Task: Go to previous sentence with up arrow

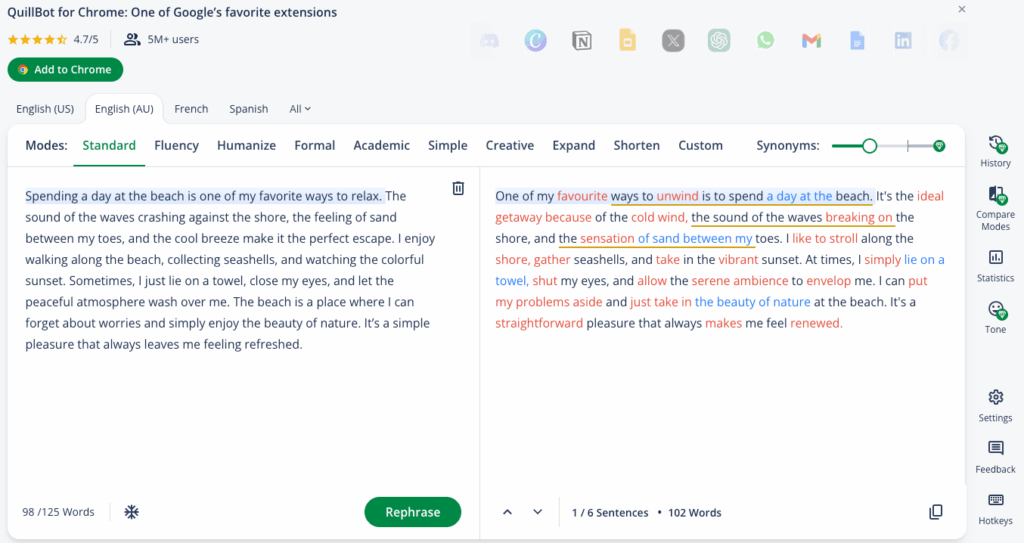Action: click(x=507, y=512)
